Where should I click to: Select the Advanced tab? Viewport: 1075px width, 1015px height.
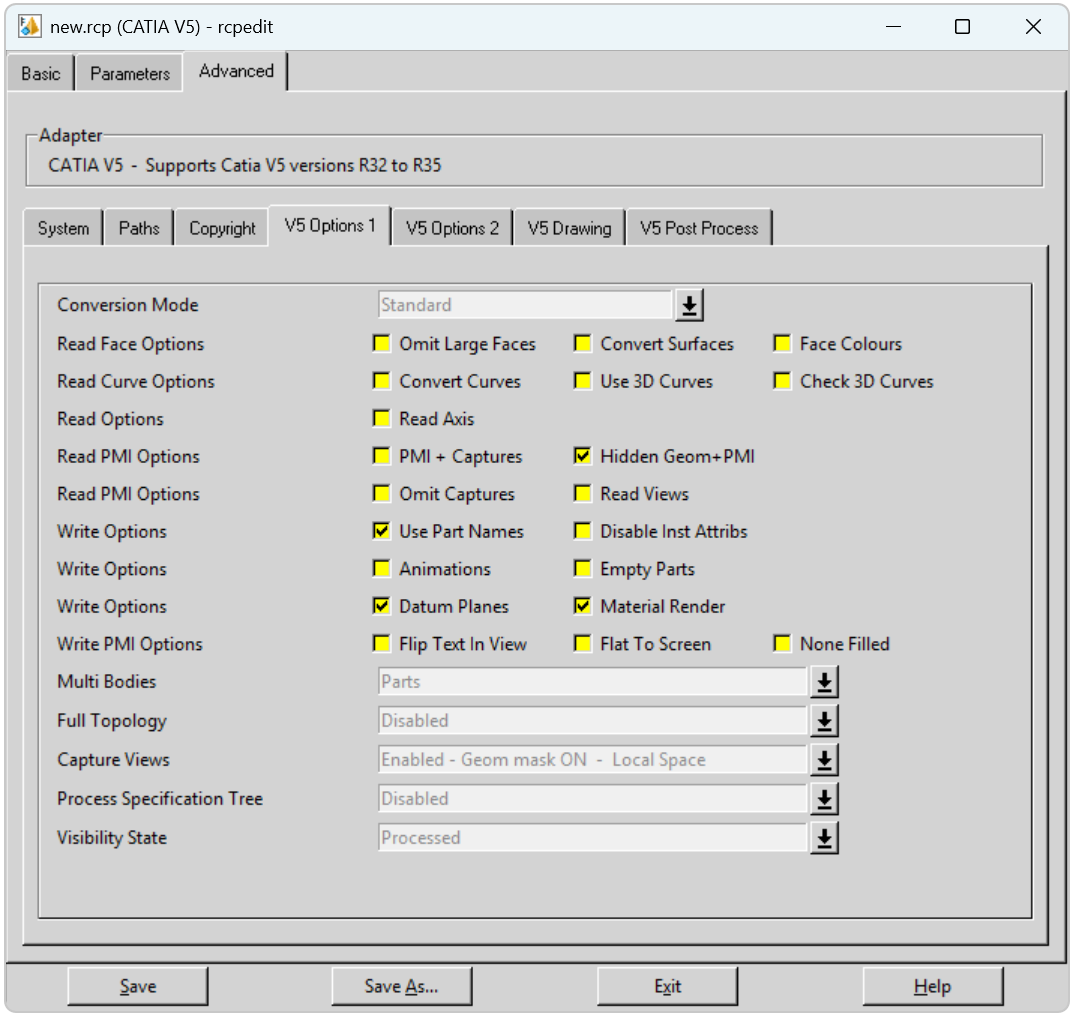(x=236, y=71)
